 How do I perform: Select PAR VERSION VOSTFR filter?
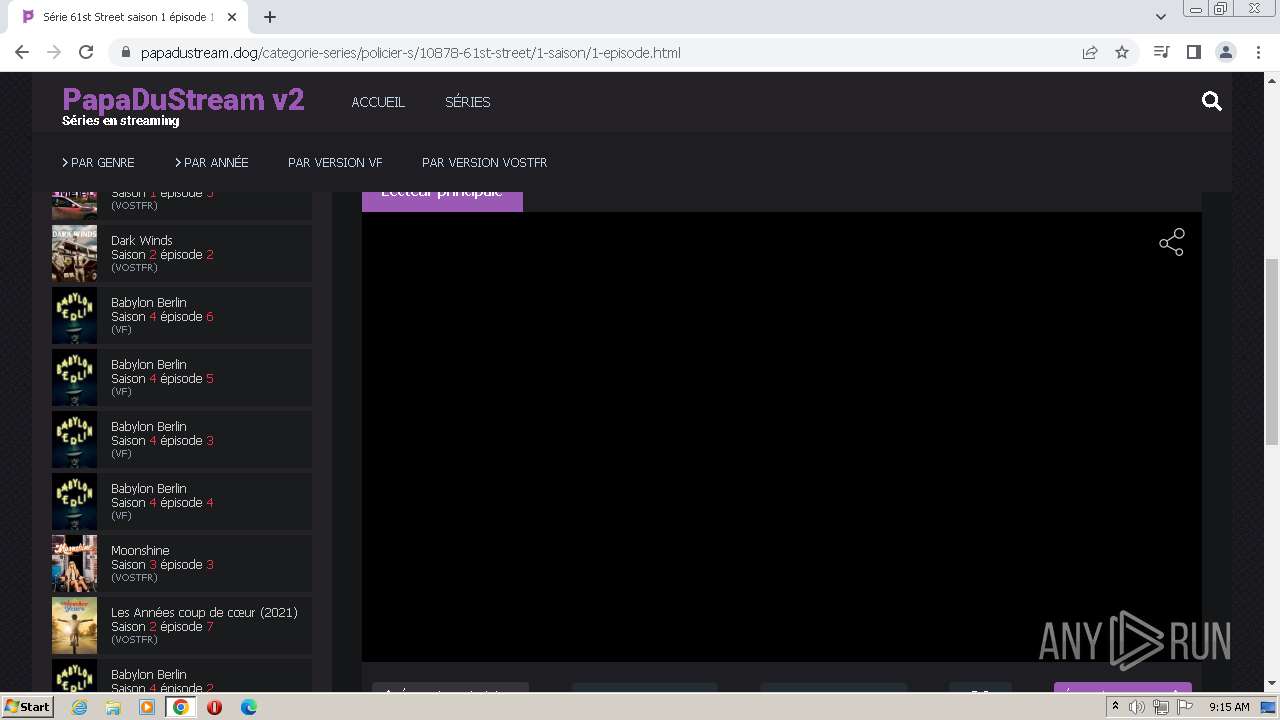(x=484, y=162)
